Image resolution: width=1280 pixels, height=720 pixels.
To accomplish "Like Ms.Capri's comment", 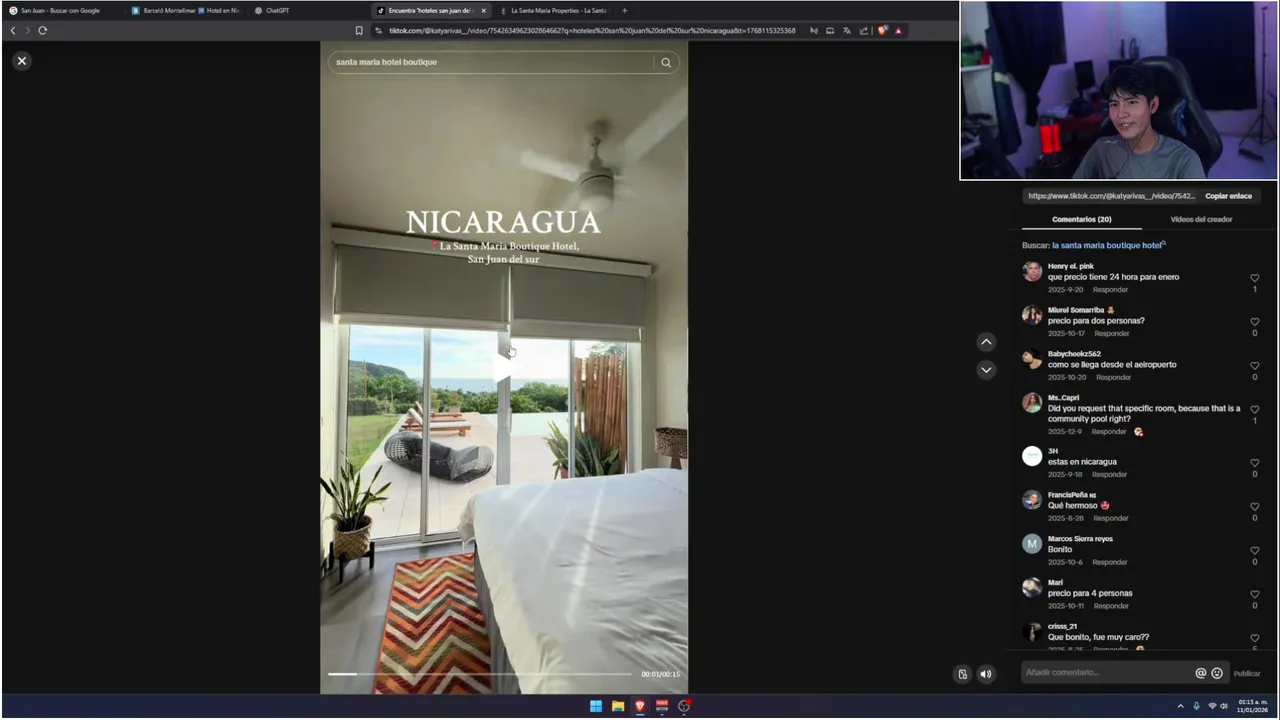I will (1255, 409).
